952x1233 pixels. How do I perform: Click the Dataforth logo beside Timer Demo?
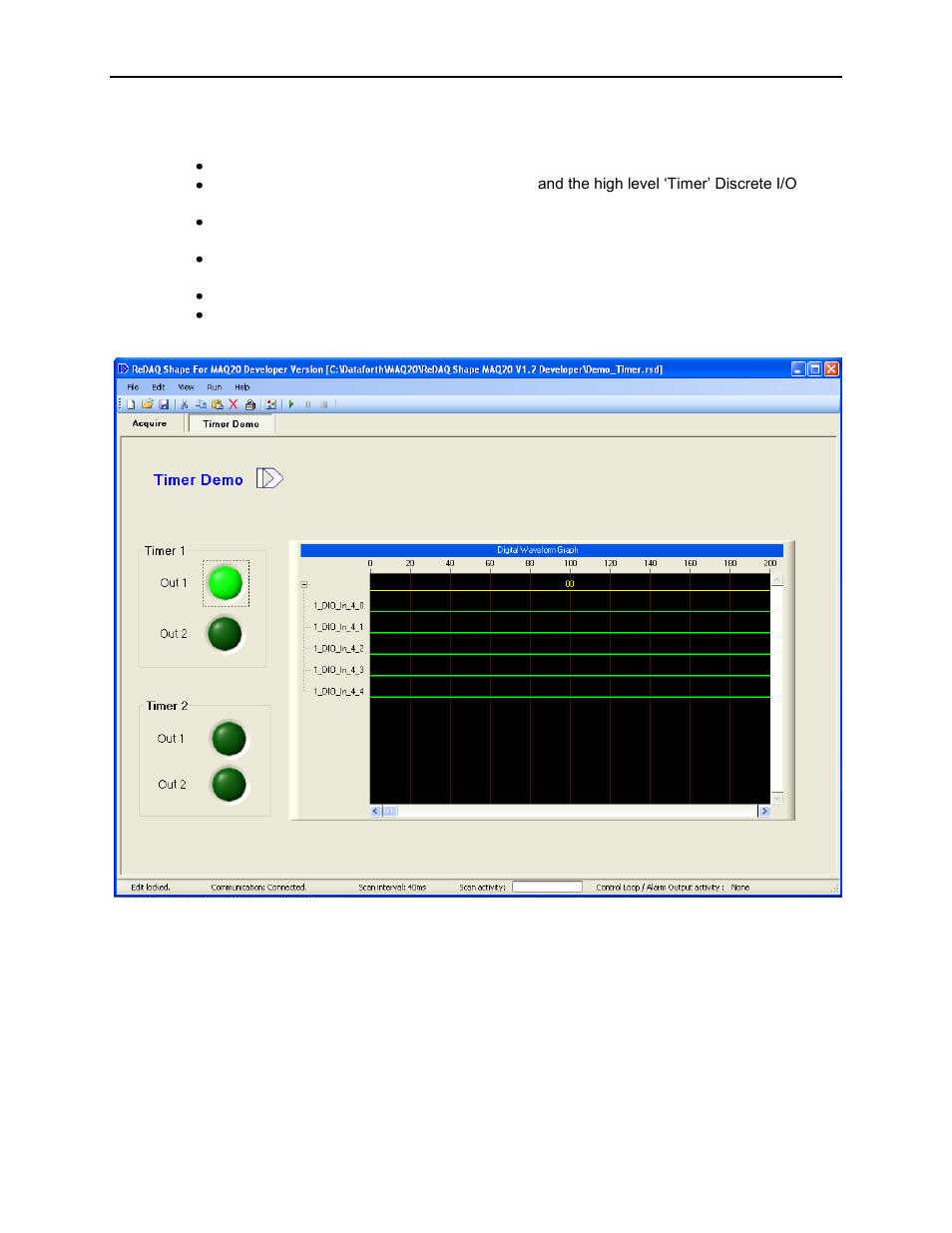[269, 478]
